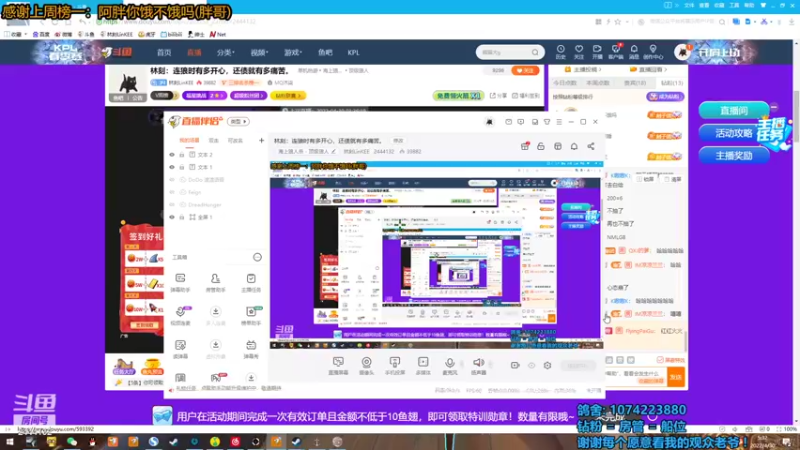Add 手机投屏 phone casting source
Screen dimensions: 800x450
click(395, 366)
